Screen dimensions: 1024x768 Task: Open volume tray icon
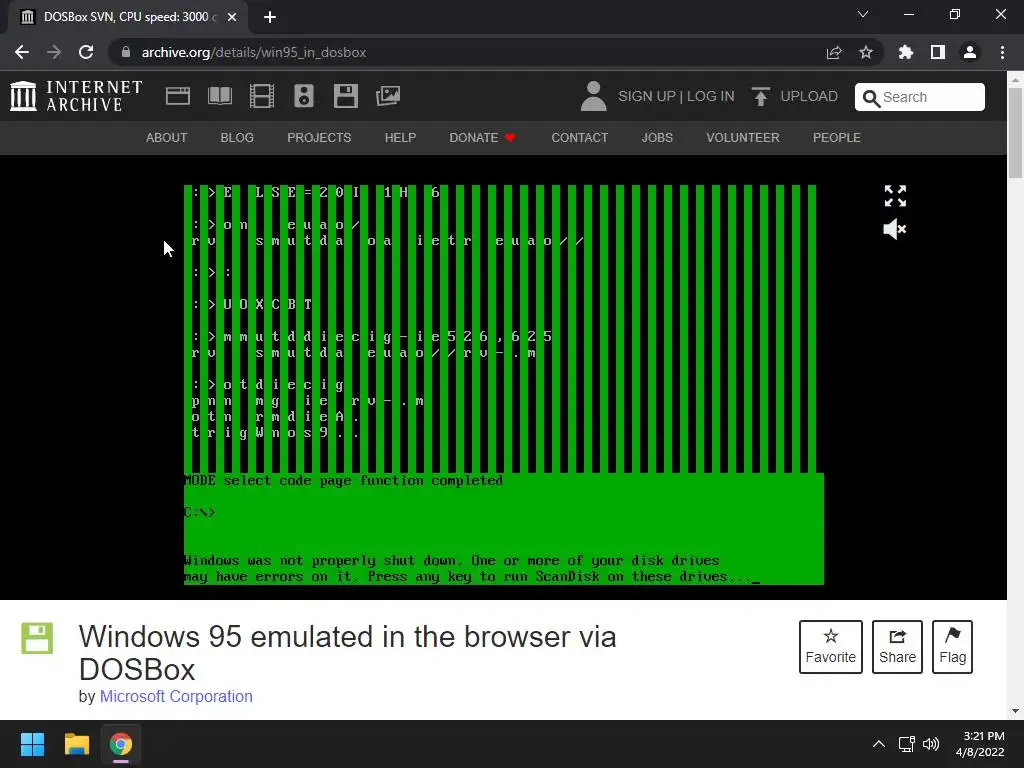[x=931, y=744]
